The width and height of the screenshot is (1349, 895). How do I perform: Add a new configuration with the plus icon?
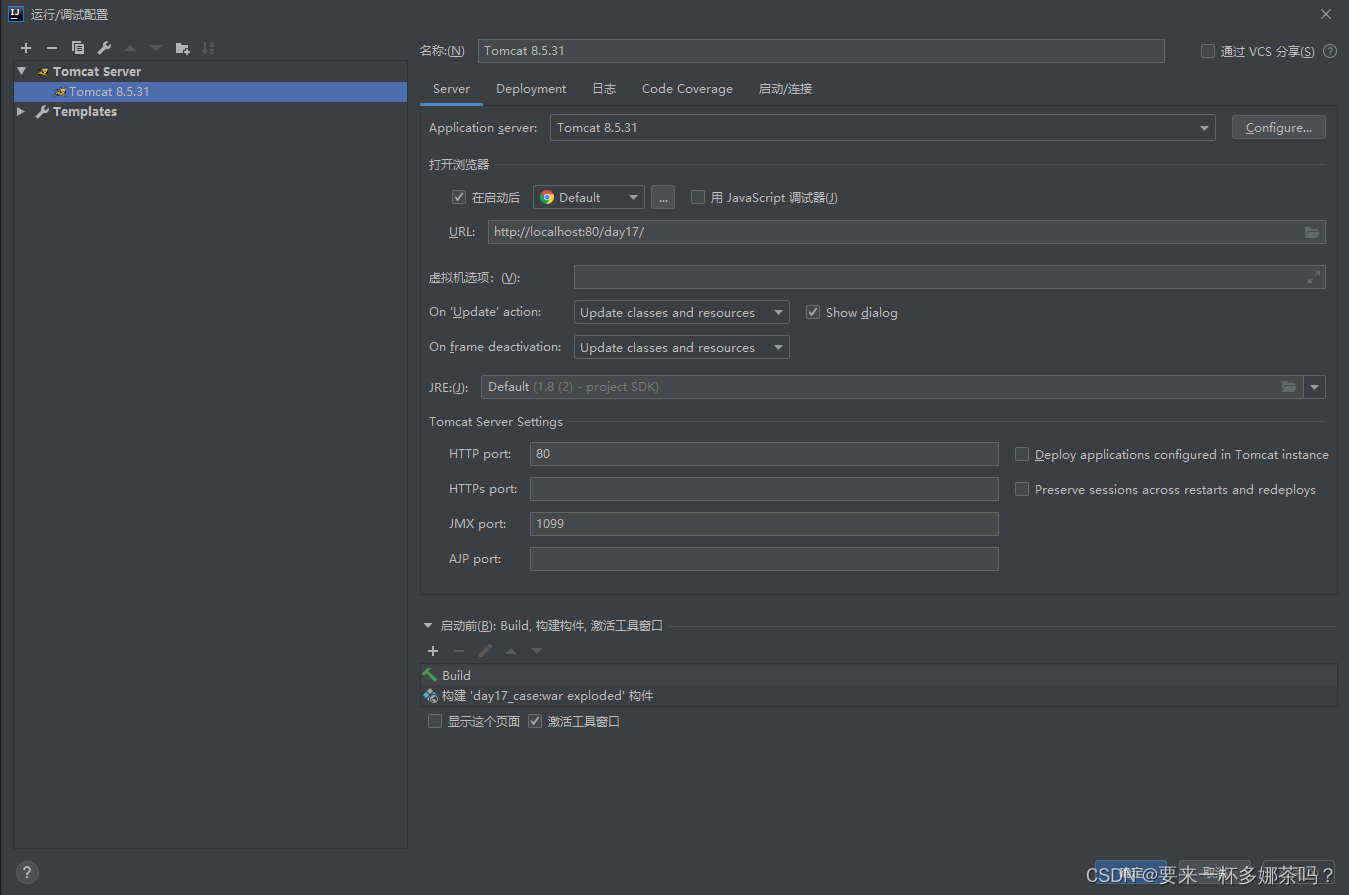click(26, 48)
